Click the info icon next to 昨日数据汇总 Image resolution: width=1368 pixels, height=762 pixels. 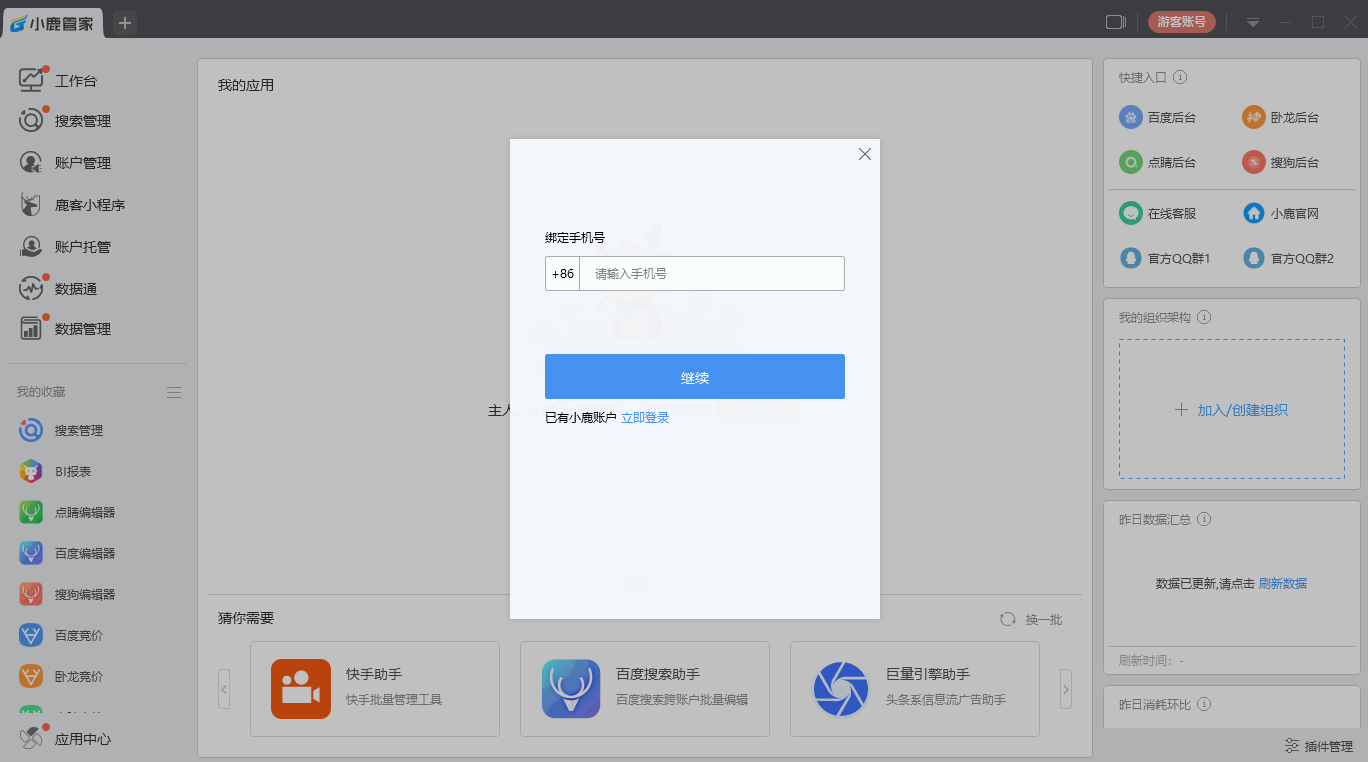[x=1204, y=519]
